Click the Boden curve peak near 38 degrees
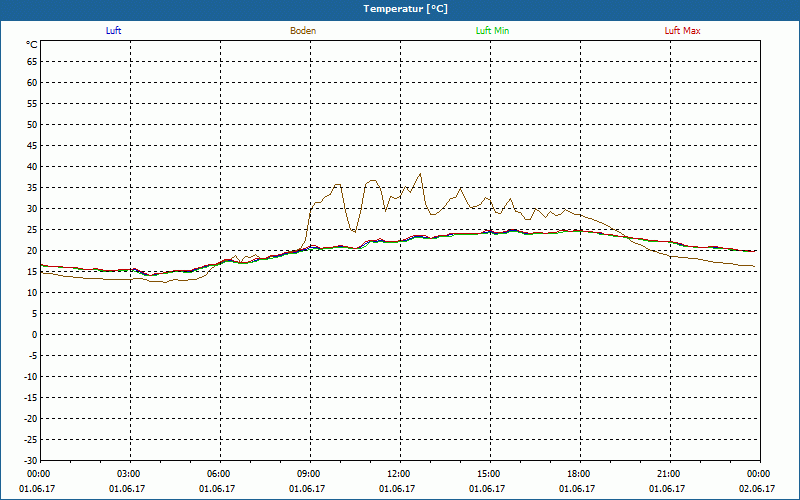The height and width of the screenshot is (500, 800). click(x=420, y=174)
